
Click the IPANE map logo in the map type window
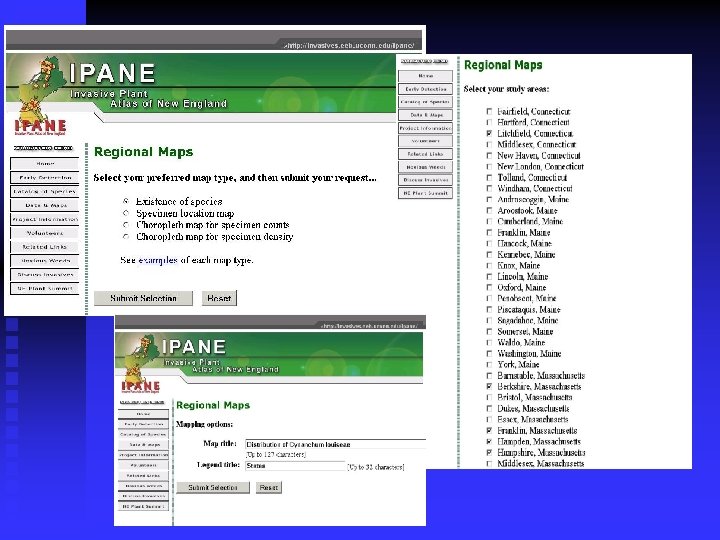[x=41, y=96]
